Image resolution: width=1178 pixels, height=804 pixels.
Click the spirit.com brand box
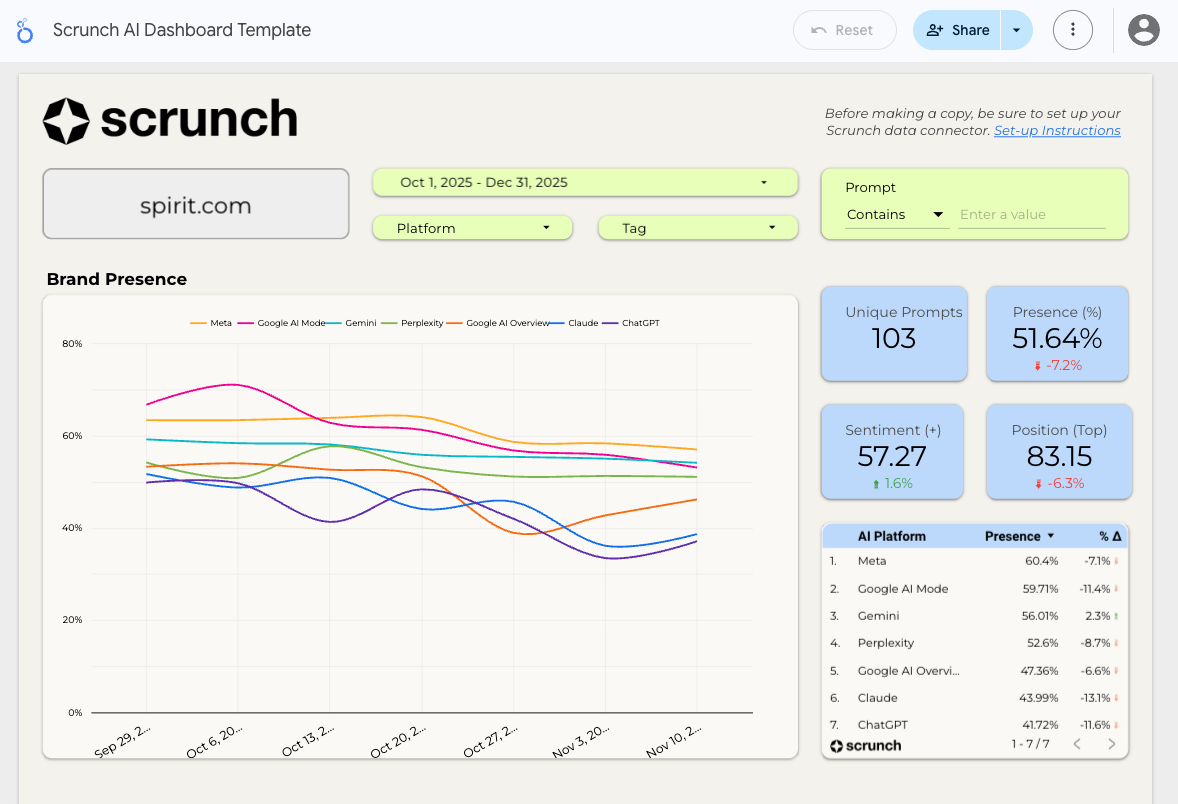pos(196,204)
